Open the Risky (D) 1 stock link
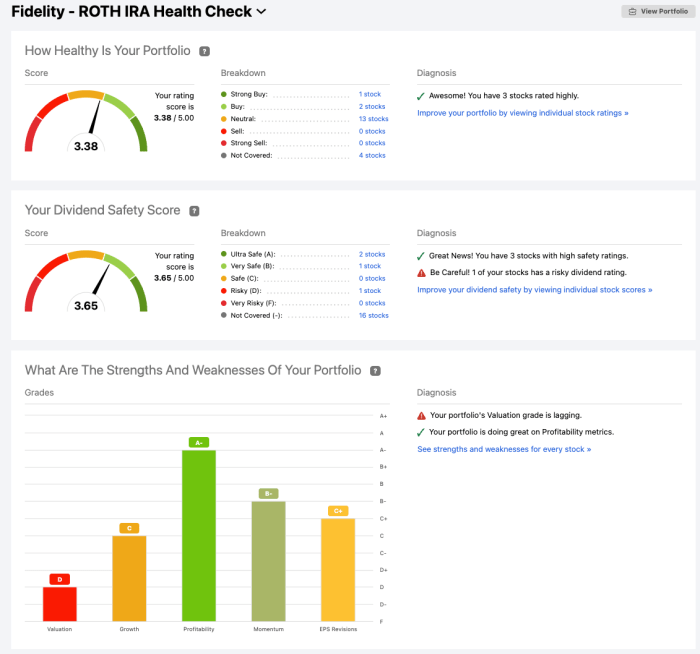Screen dimensions: 700x654 pyautogui.click(x=370, y=291)
